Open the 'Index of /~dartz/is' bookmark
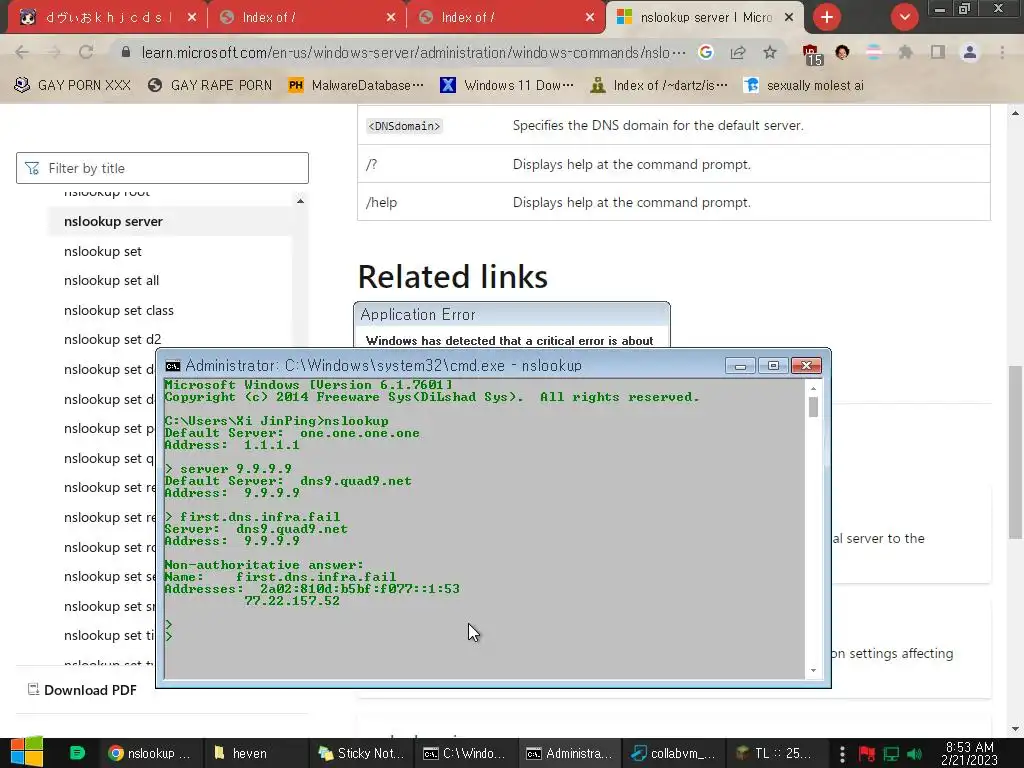This screenshot has width=1024, height=768. [x=659, y=85]
